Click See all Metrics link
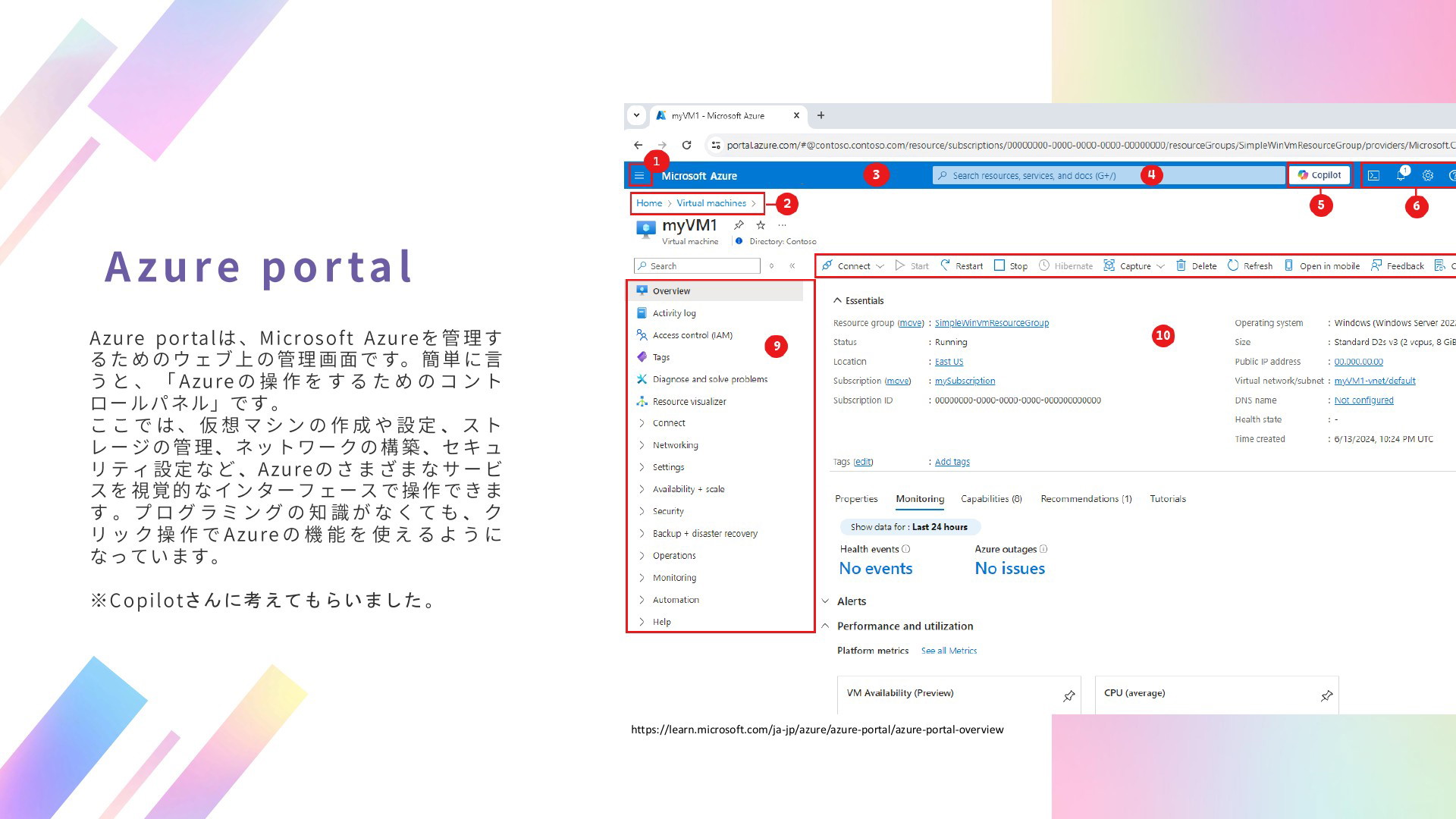 tap(949, 651)
